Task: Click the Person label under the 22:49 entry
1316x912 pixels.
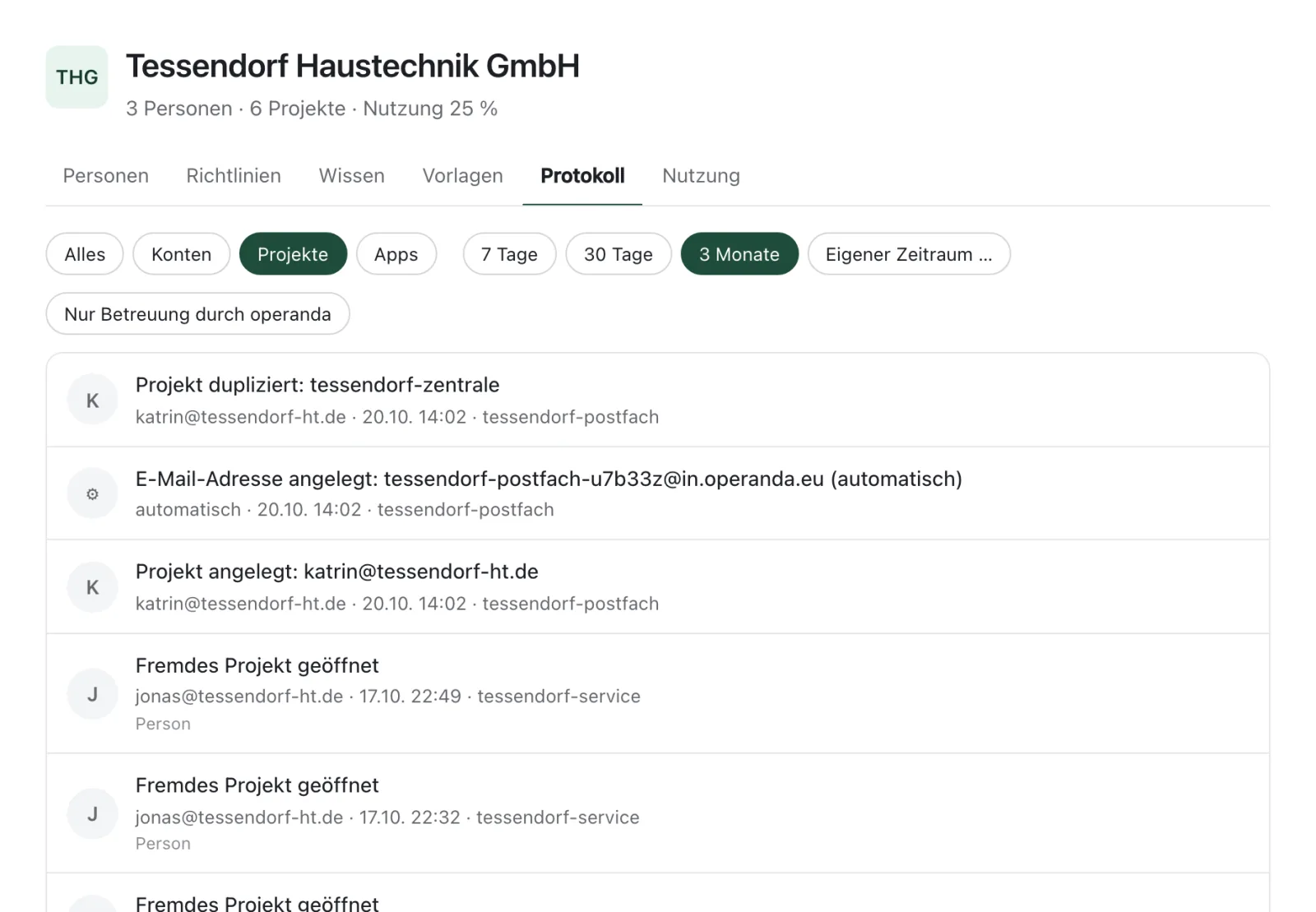Action: tap(163, 724)
